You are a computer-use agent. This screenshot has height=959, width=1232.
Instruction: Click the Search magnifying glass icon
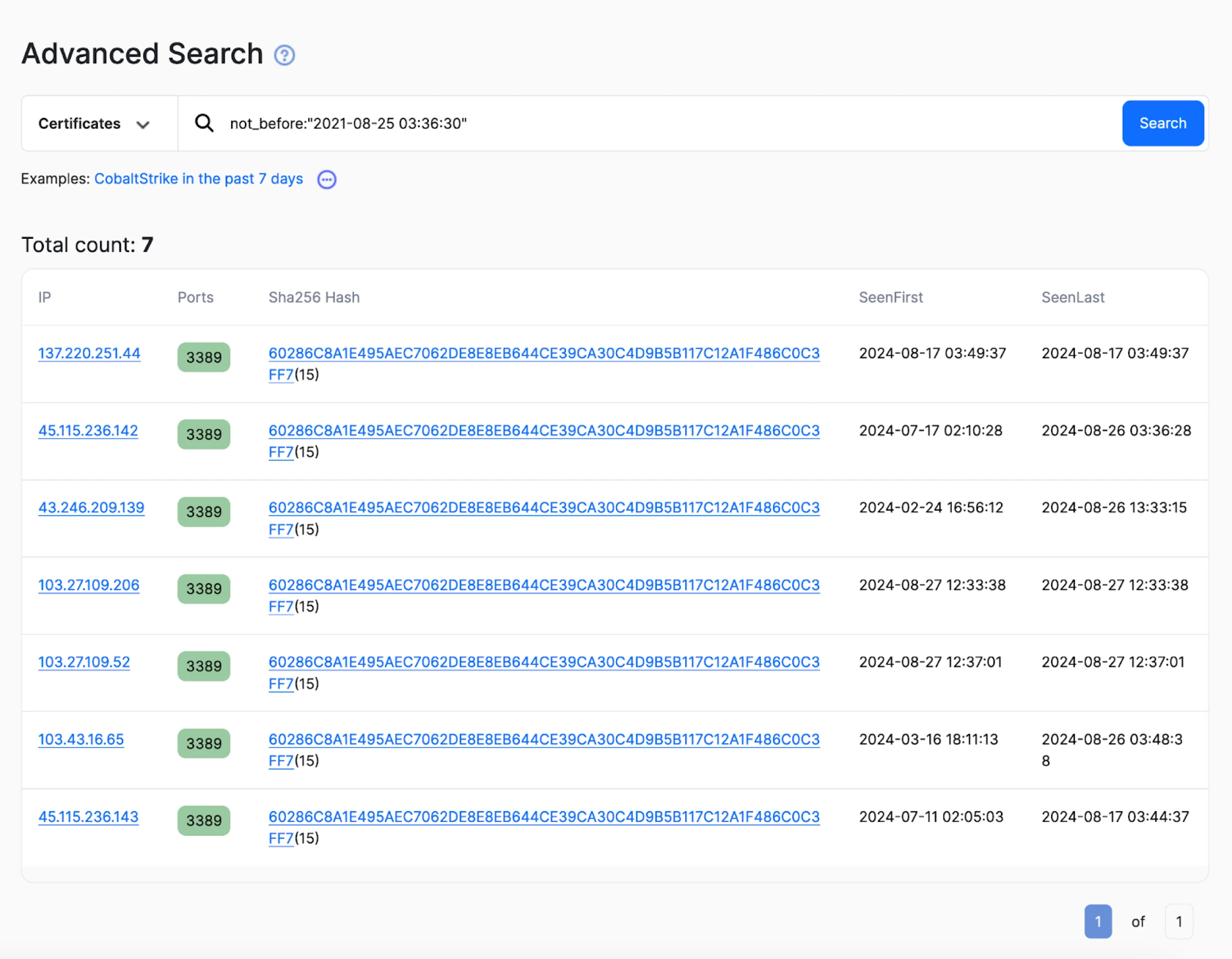[203, 122]
